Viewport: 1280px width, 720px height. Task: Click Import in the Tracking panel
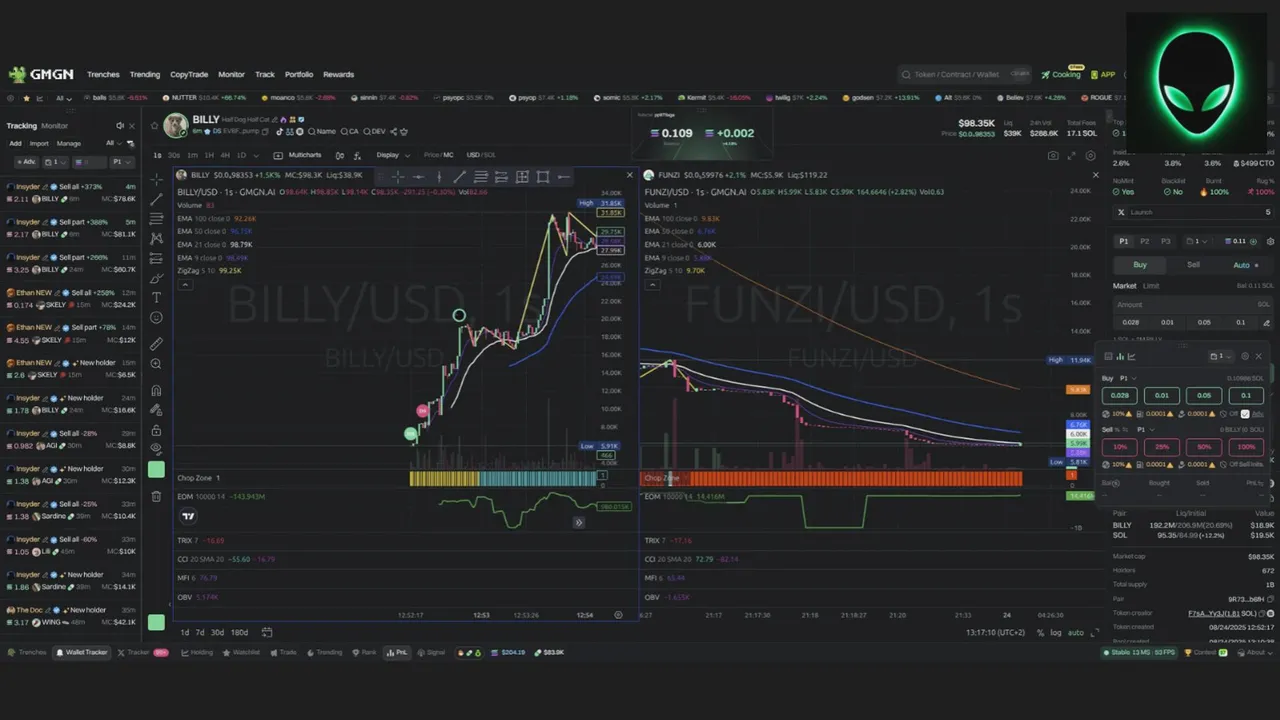(x=39, y=143)
